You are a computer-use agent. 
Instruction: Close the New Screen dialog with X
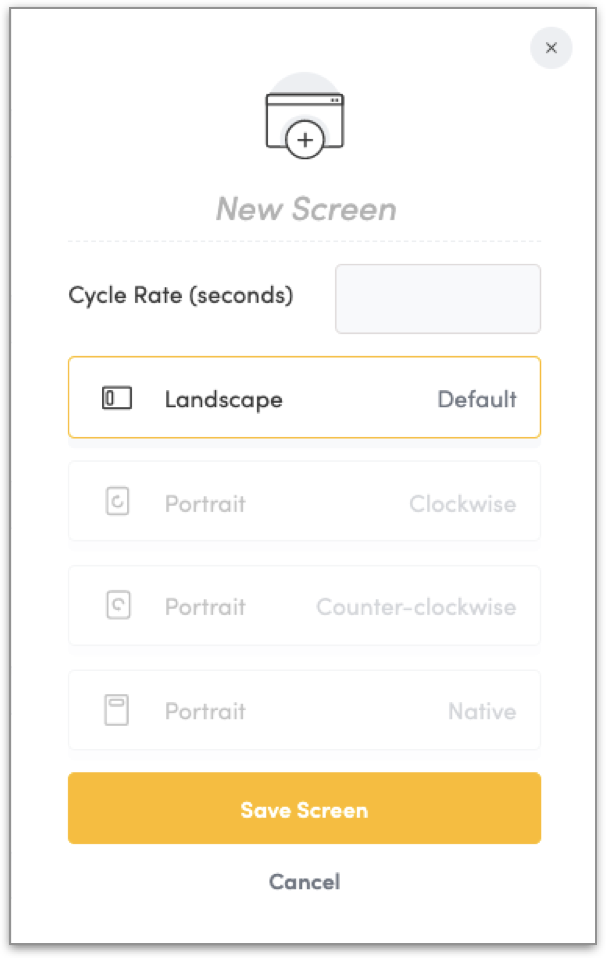(551, 48)
